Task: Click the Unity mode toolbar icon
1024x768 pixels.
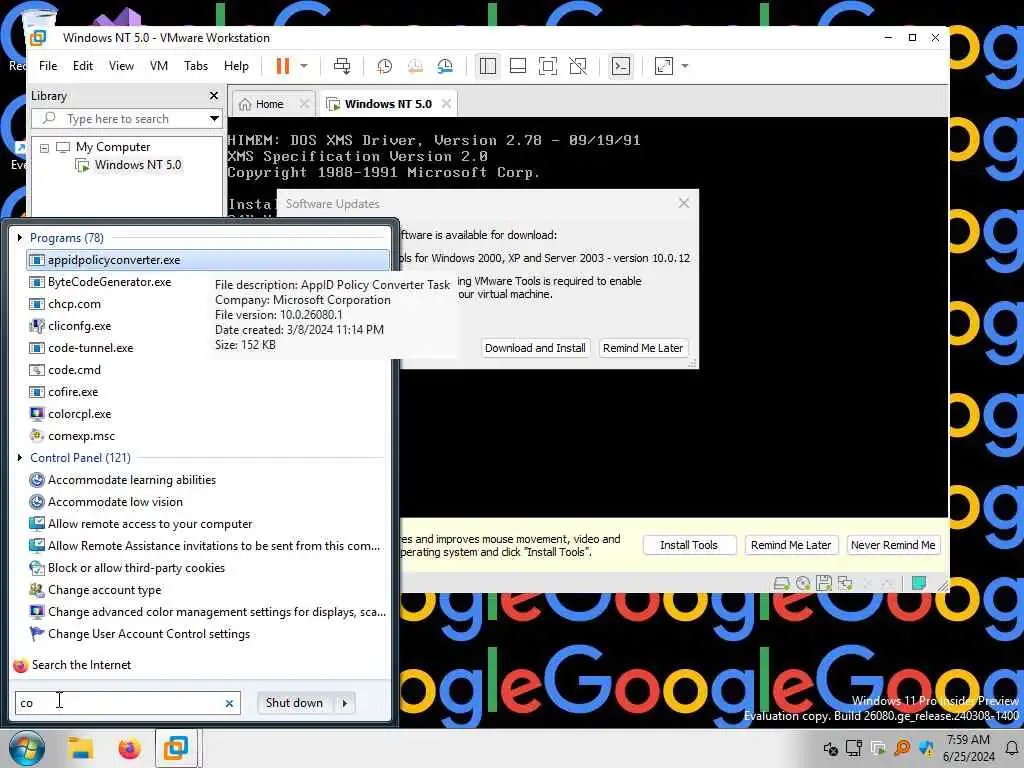Action: click(x=578, y=66)
